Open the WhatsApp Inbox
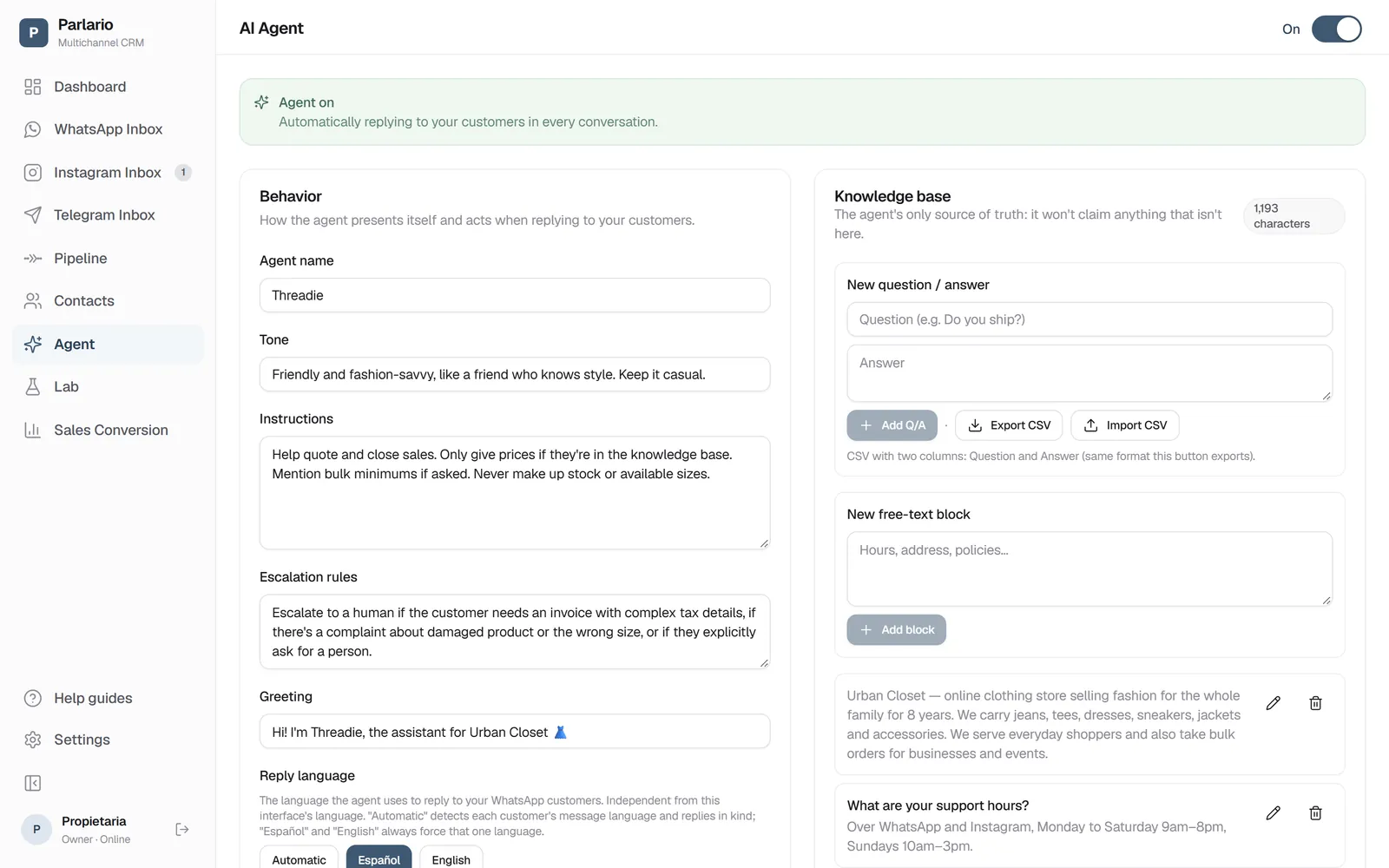Viewport: 1389px width, 868px height. pos(108,129)
